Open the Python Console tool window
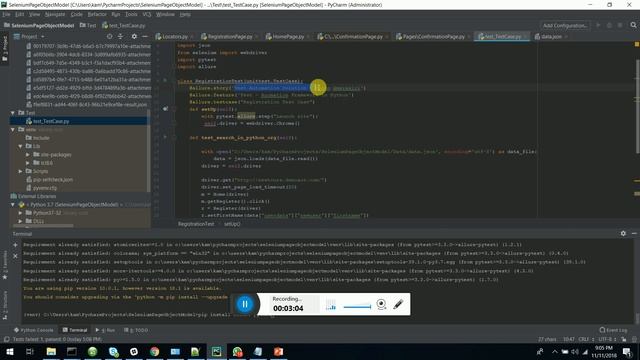Viewport: 640px width, 360px height. [33, 330]
